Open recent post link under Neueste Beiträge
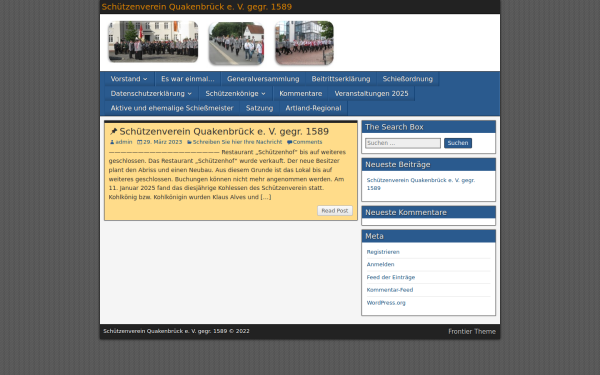600x375 pixels. [421, 184]
